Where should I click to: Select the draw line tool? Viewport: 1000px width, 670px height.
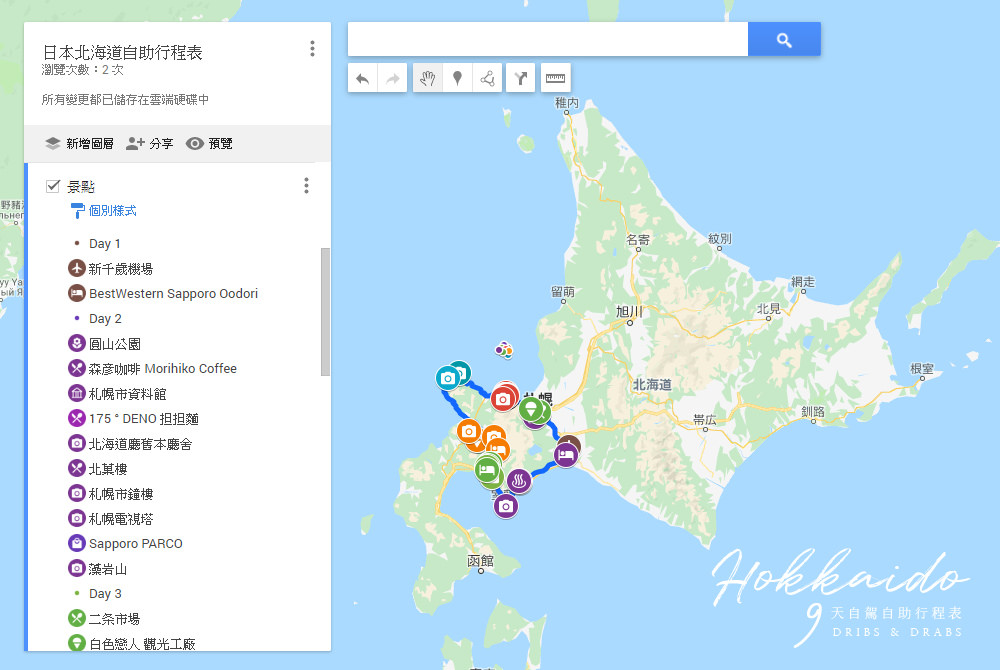pyautogui.click(x=487, y=78)
